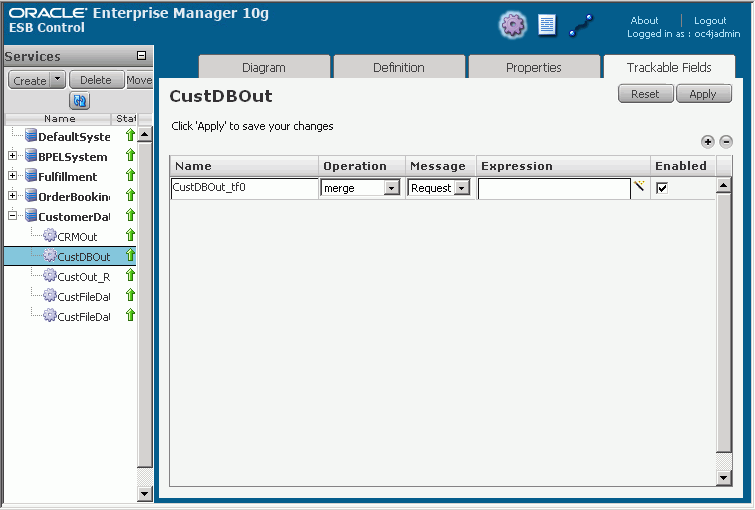Click the green status arrow for CRMOut
This screenshot has width=755, height=510.
pyautogui.click(x=130, y=235)
